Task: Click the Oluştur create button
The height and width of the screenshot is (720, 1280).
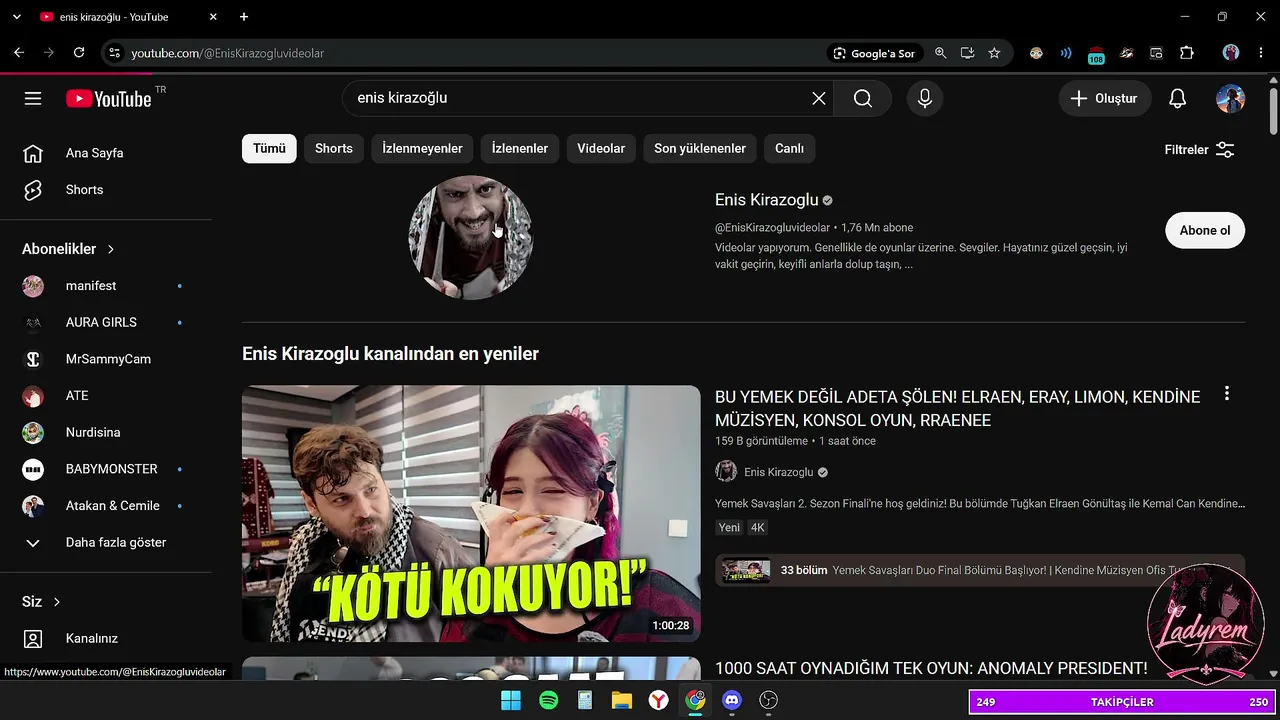Action: [x=1105, y=98]
